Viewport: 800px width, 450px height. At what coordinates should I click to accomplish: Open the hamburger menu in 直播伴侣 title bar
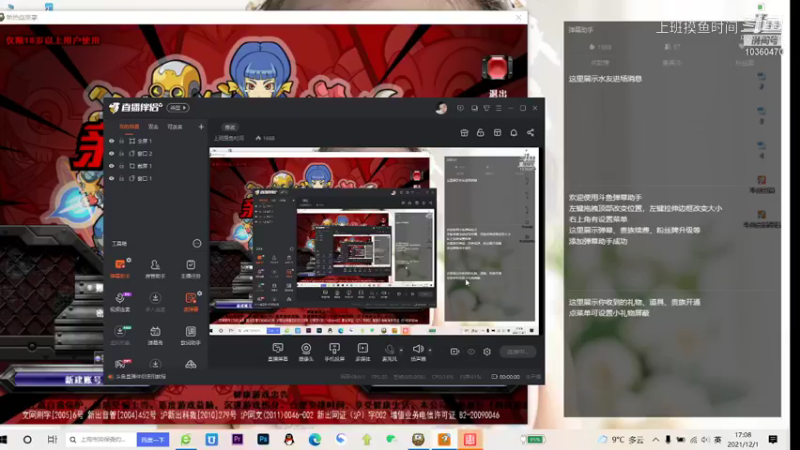click(498, 108)
